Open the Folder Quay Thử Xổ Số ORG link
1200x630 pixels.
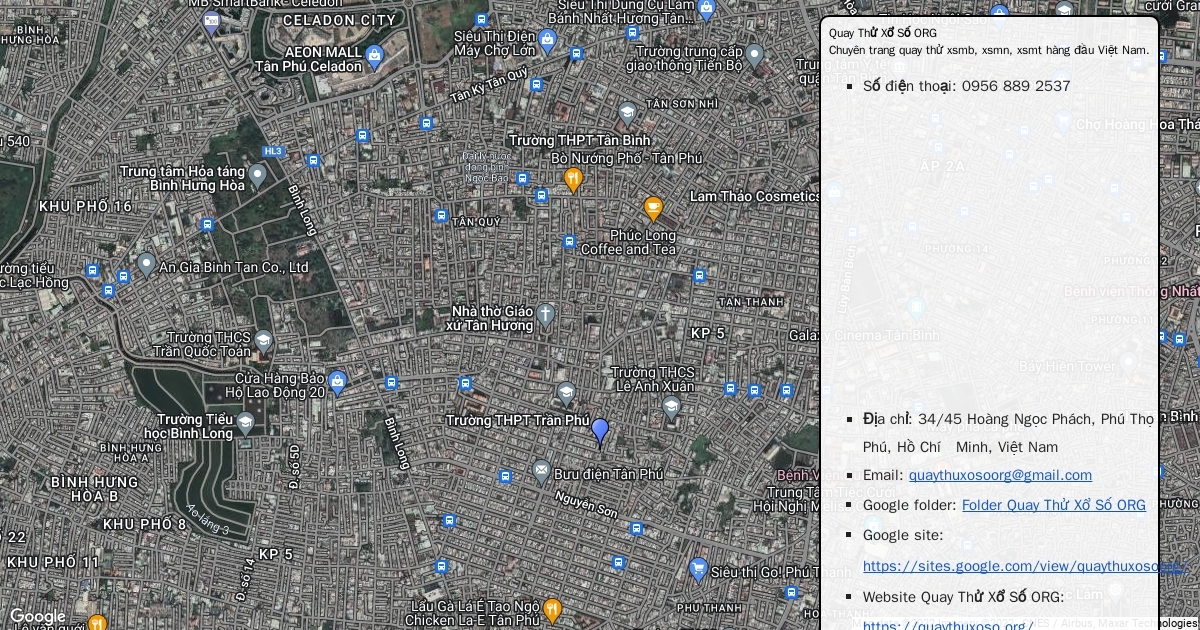click(1053, 505)
